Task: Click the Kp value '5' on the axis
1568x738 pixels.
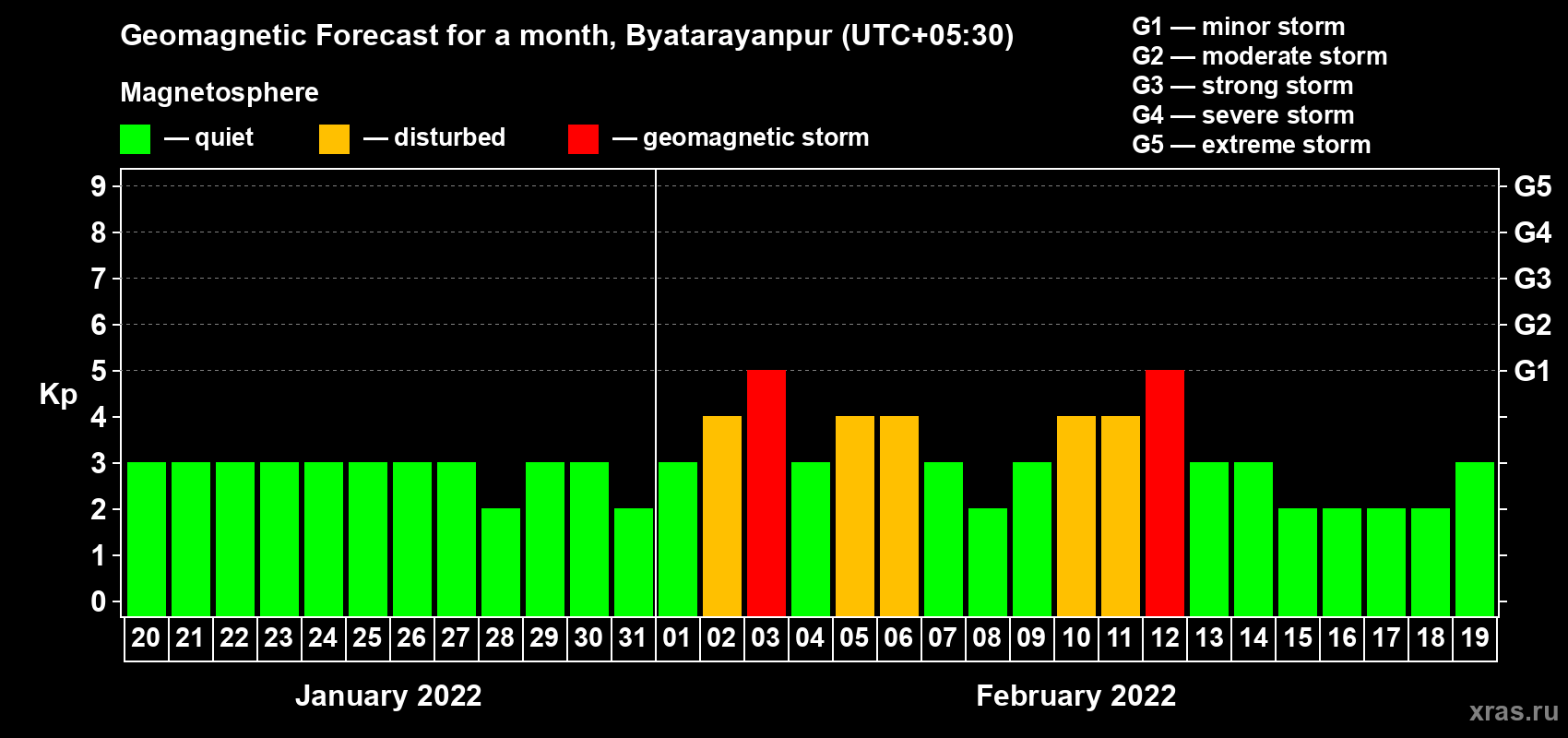Action: pos(99,371)
